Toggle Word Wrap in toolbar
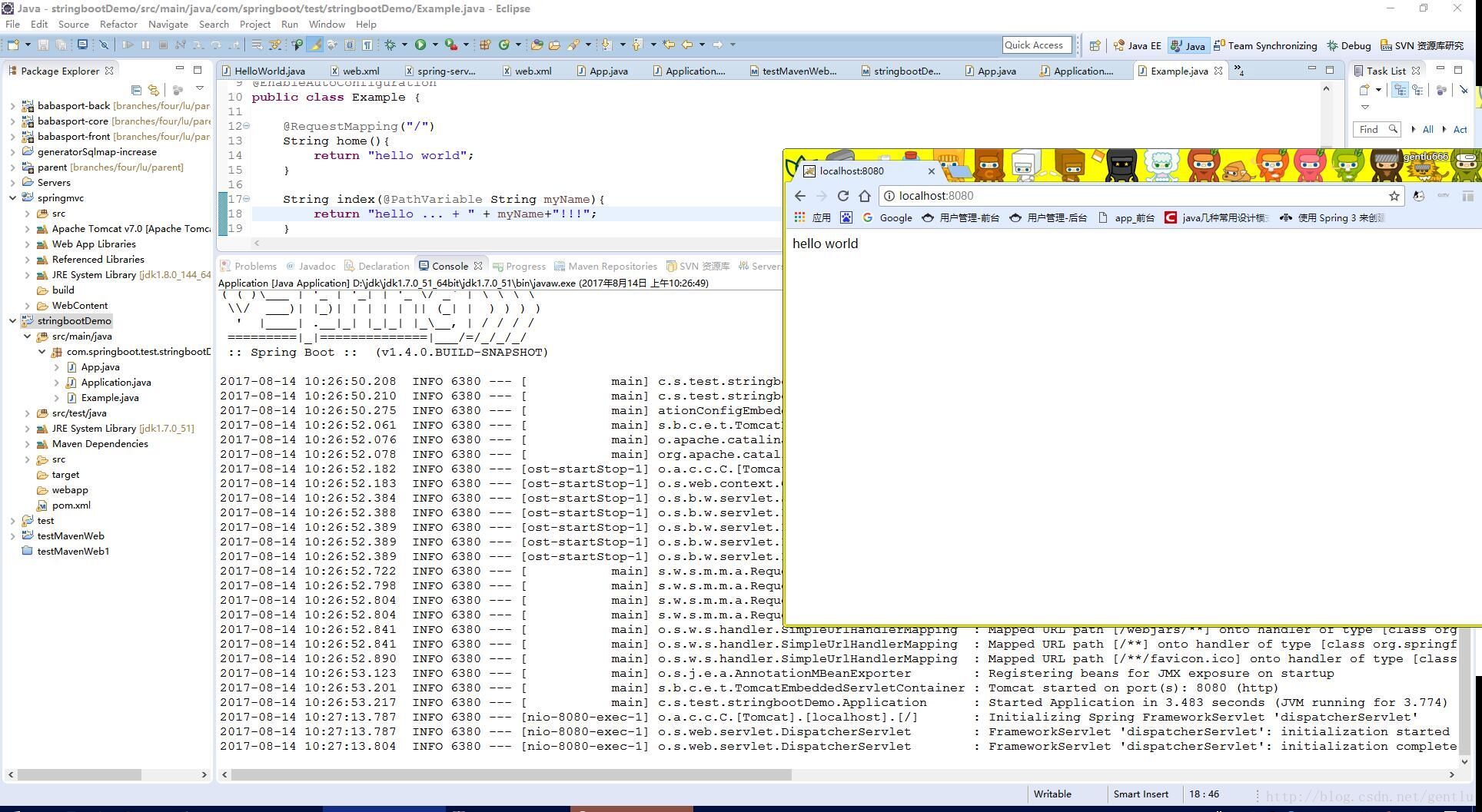 click(257, 45)
